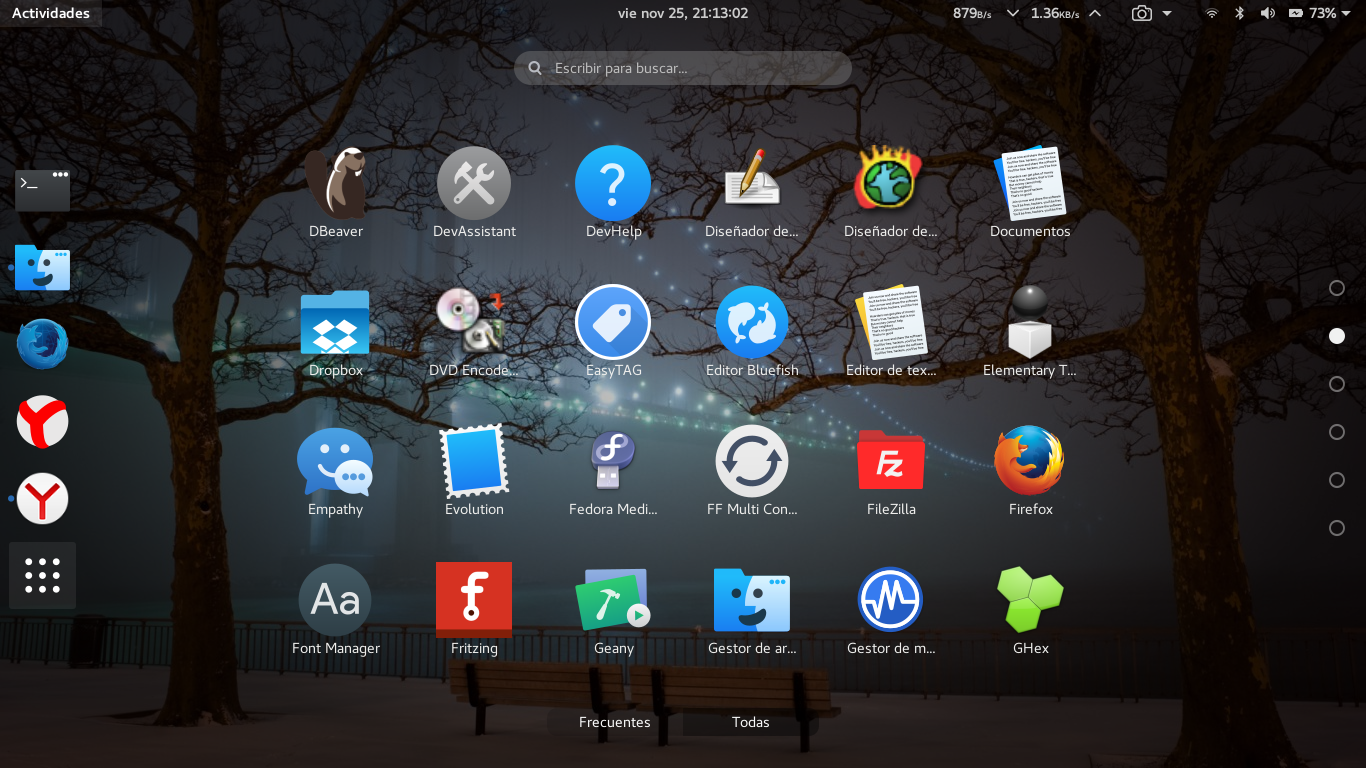Screen dimensions: 1366x768
Task: Toggle the Show Applications grid button
Action: [43, 576]
